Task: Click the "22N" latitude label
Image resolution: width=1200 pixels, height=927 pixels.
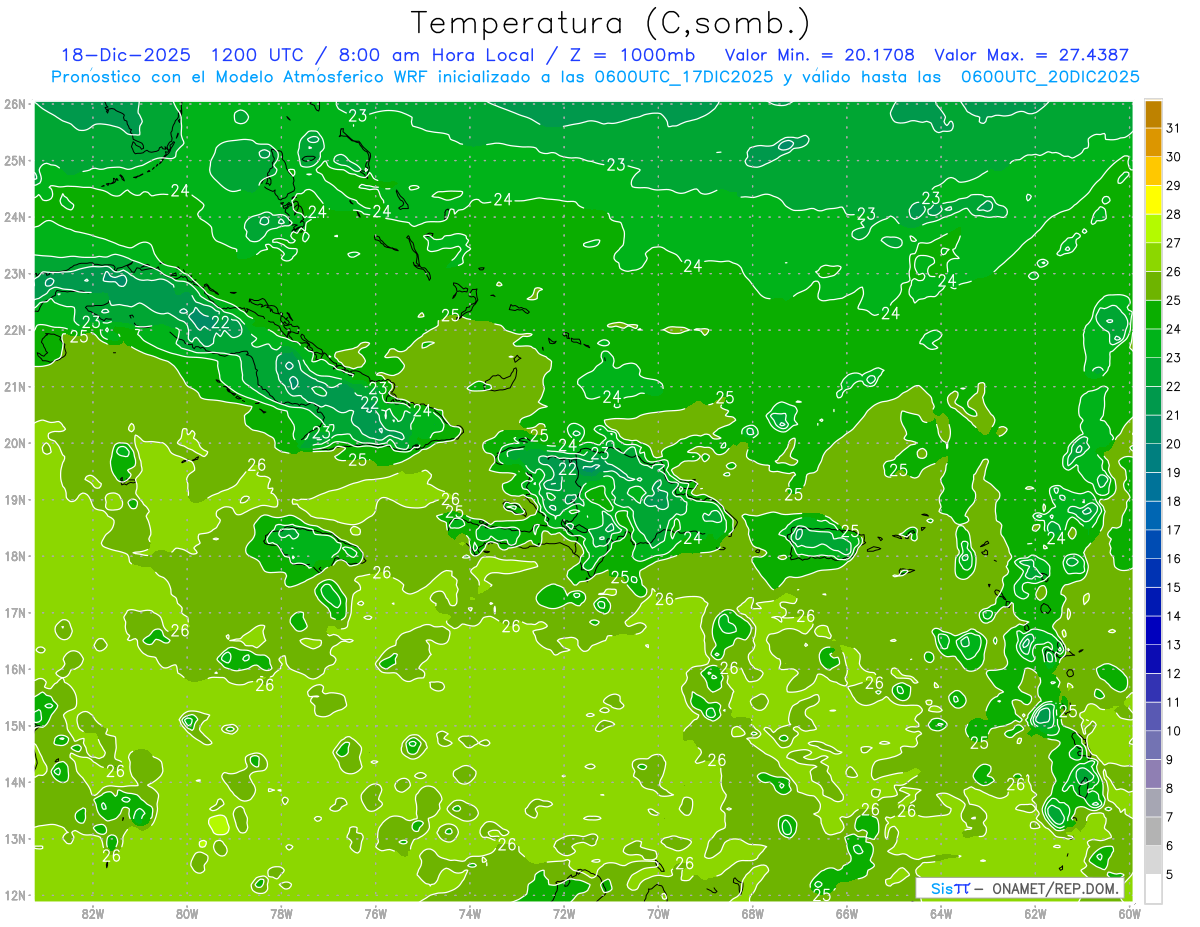Action: click(x=15, y=330)
